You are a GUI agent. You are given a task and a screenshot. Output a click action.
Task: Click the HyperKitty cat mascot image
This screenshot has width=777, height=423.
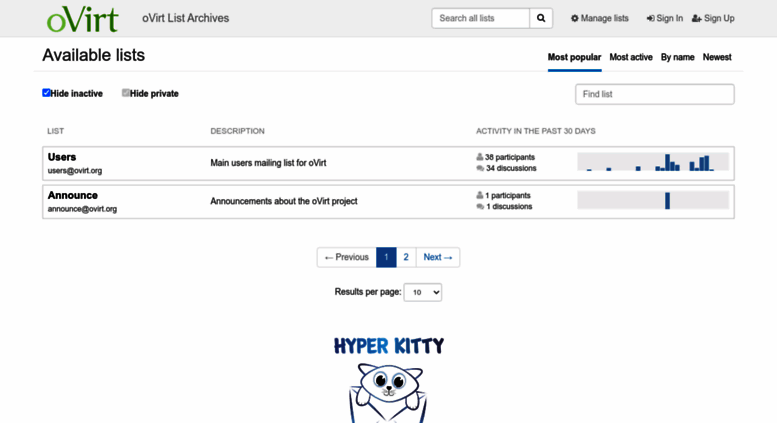[x=388, y=393]
